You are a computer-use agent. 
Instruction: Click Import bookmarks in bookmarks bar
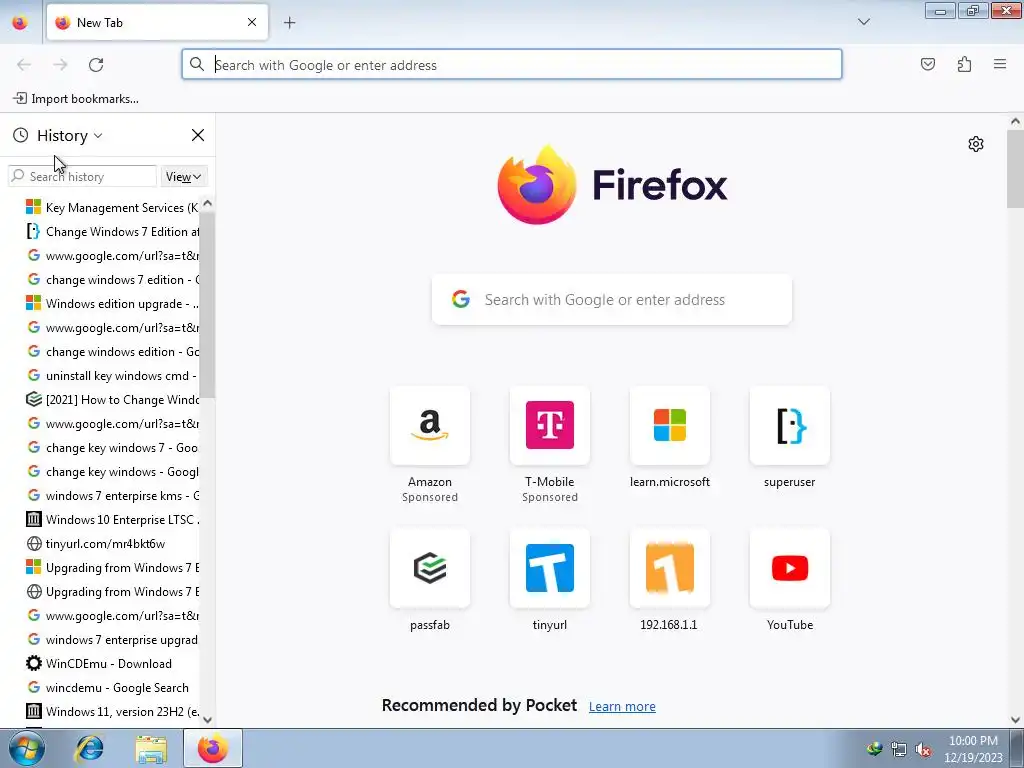click(x=76, y=99)
